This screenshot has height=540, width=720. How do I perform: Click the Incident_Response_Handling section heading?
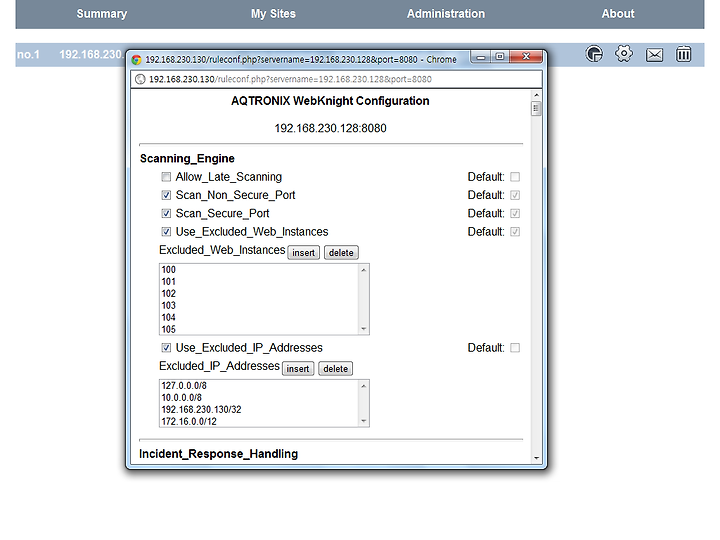219,454
